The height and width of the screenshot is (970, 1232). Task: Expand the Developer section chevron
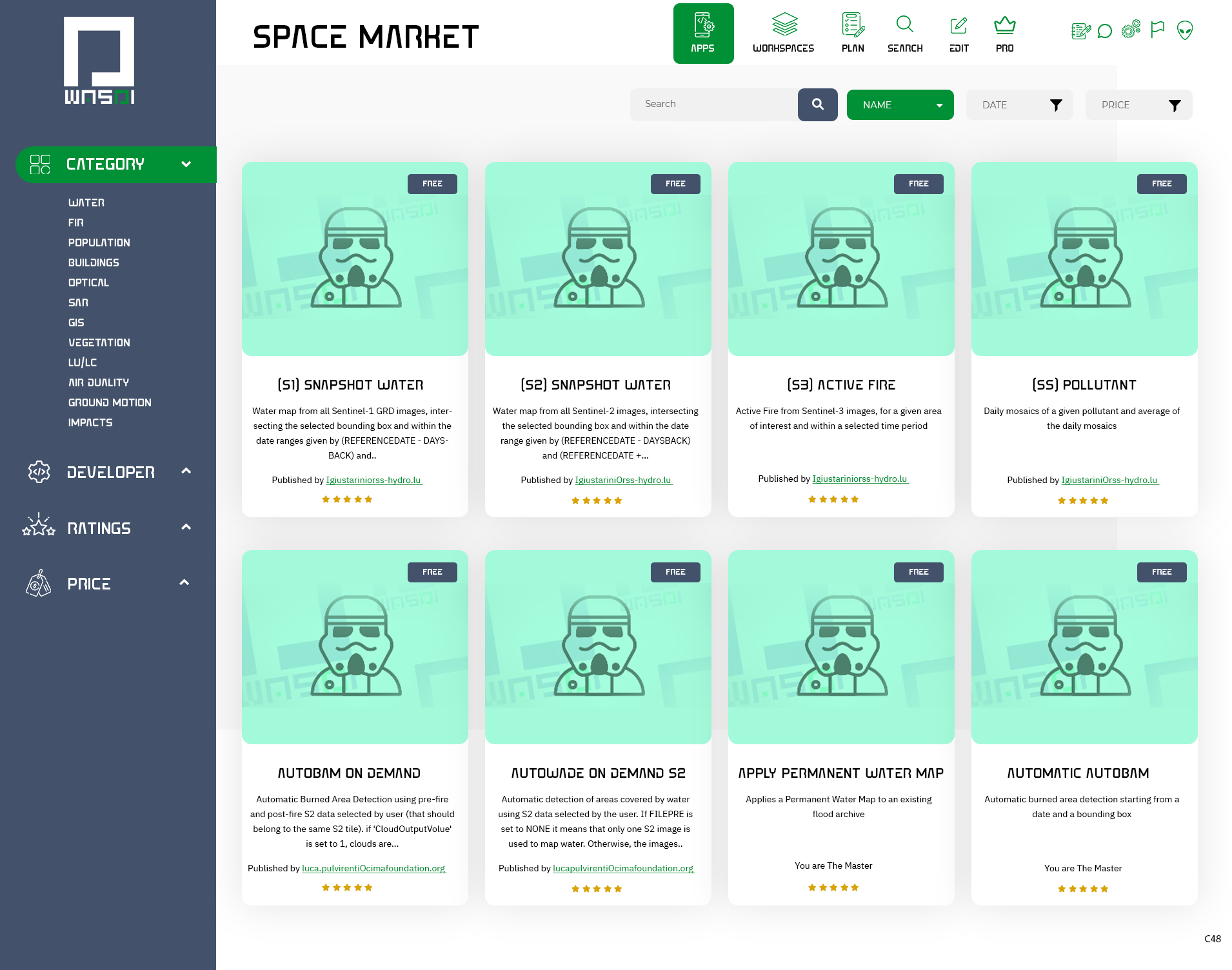(x=186, y=471)
